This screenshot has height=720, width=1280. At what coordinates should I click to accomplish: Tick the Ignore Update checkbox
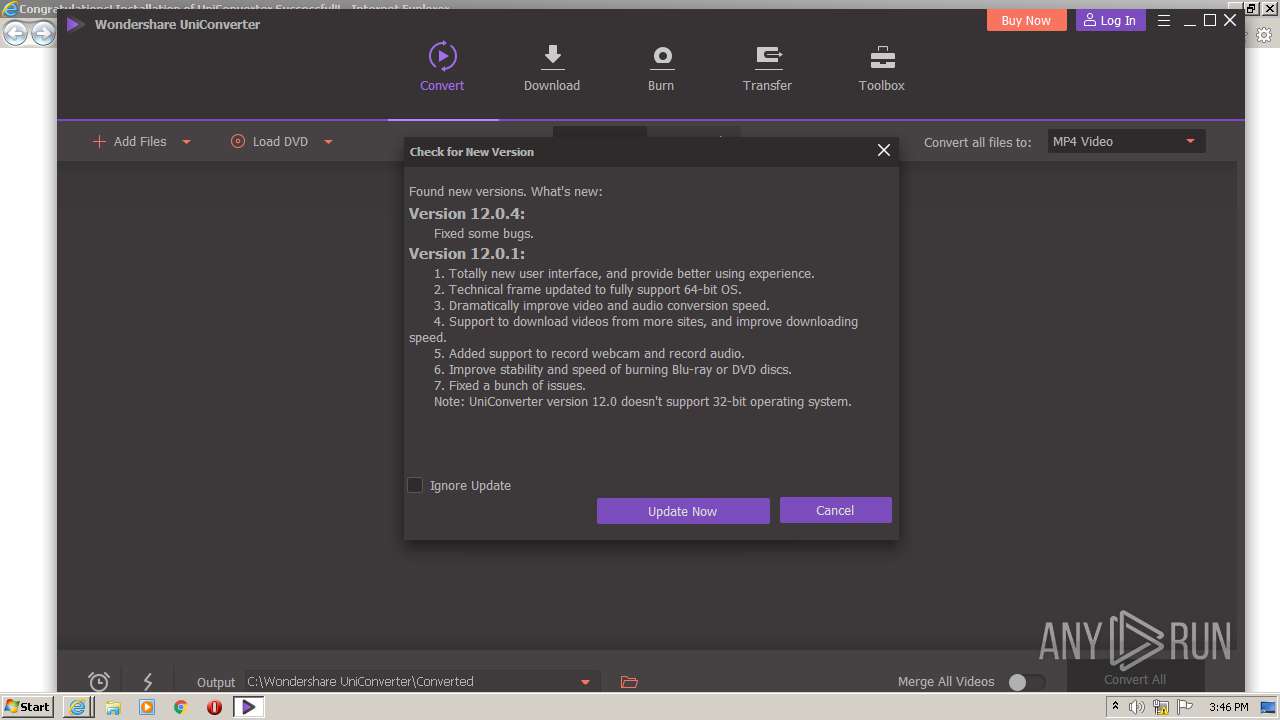pyautogui.click(x=415, y=485)
